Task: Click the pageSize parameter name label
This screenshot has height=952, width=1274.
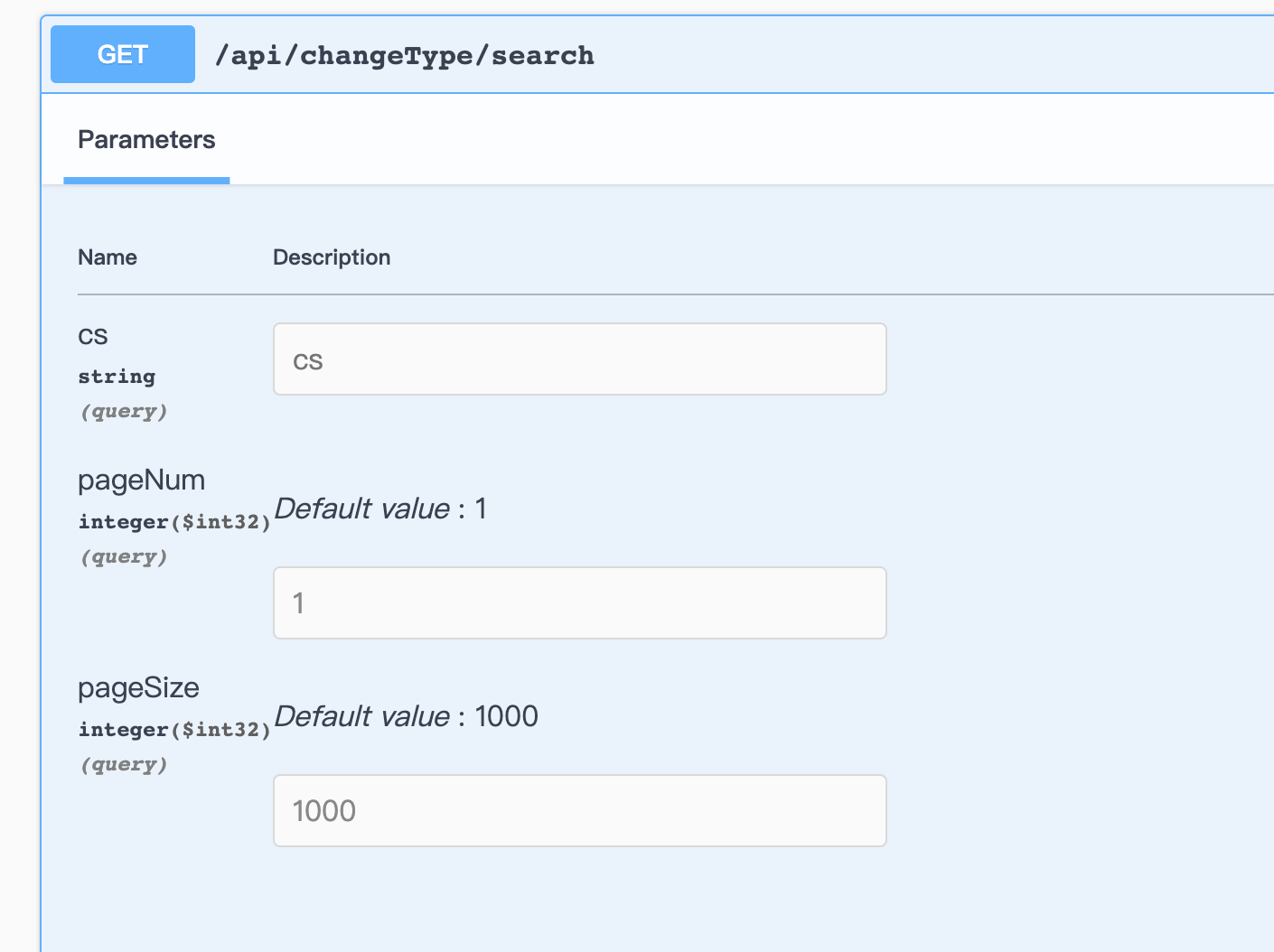Action: click(x=138, y=687)
